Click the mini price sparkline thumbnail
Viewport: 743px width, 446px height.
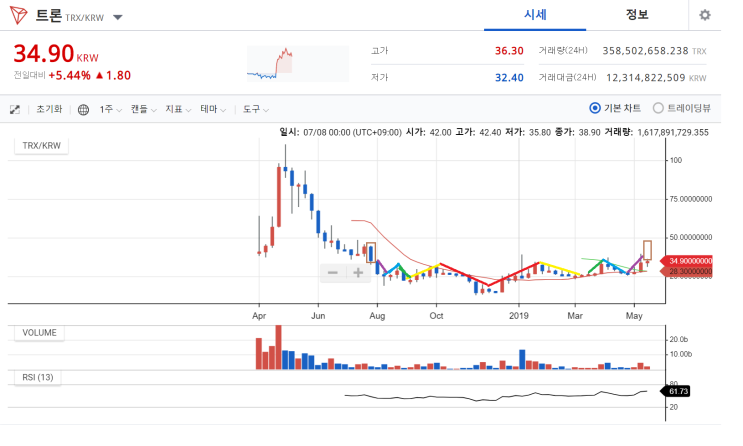click(x=298, y=64)
